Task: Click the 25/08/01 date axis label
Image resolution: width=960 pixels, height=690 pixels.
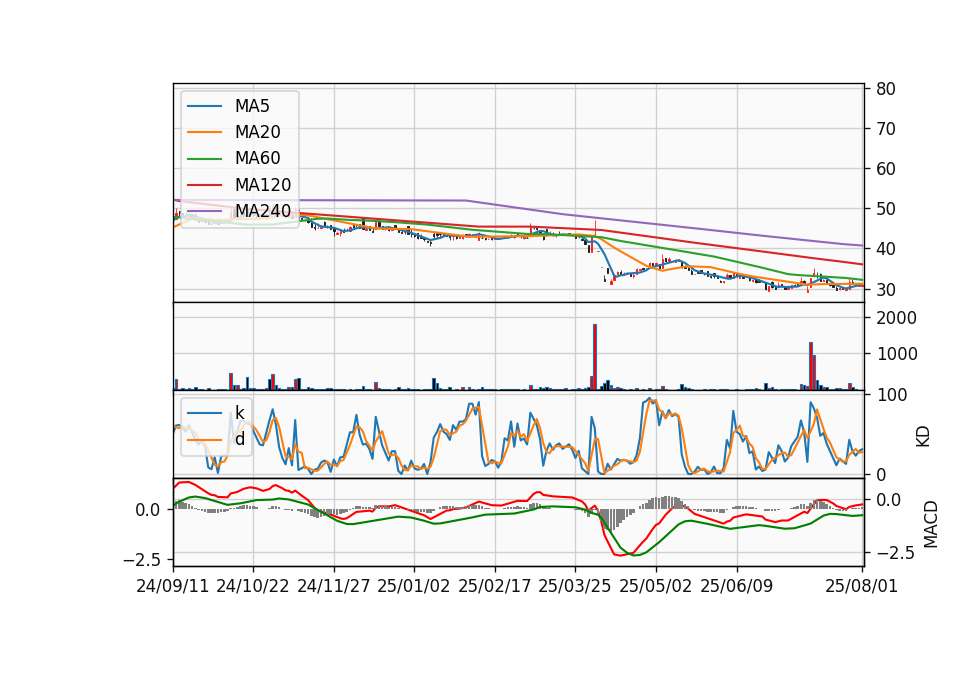Action: 861,587
